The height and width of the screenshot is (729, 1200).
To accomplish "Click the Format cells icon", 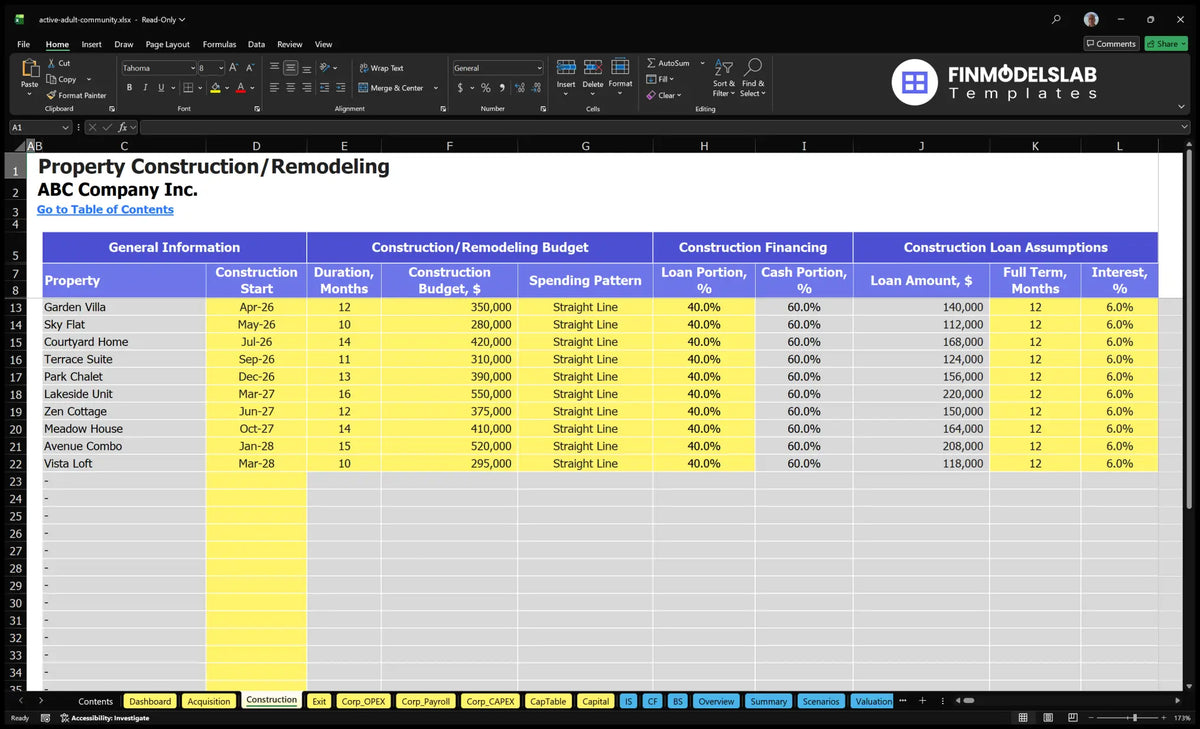I will (x=620, y=67).
